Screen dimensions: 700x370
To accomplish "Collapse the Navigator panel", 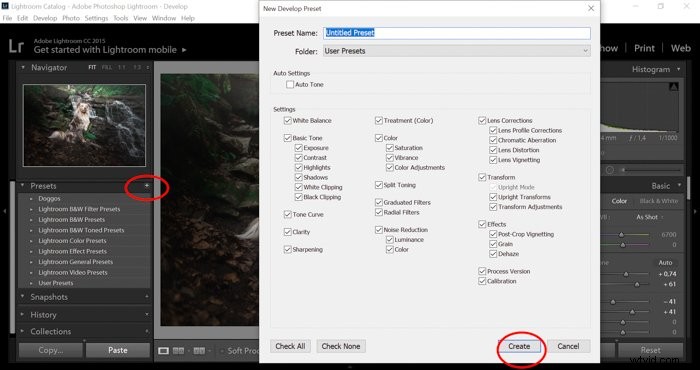I will pyautogui.click(x=22, y=67).
